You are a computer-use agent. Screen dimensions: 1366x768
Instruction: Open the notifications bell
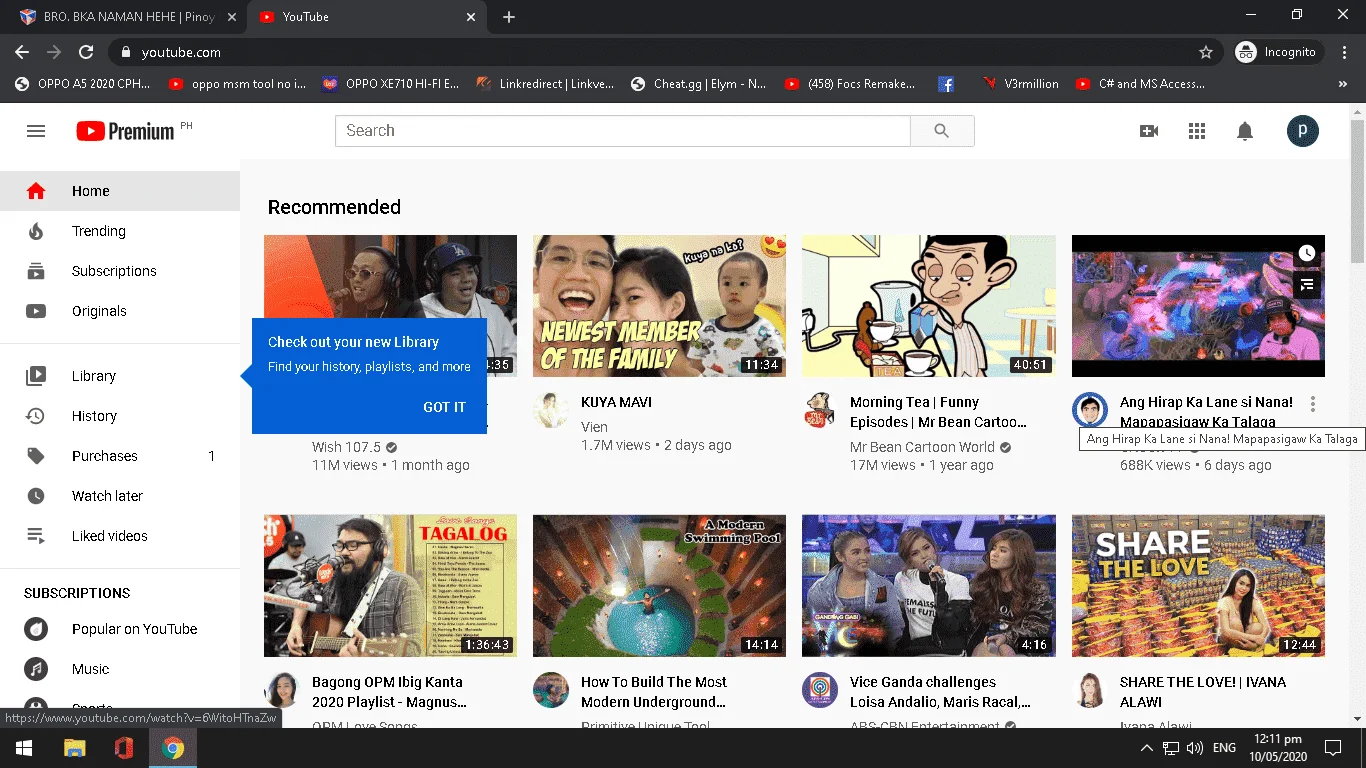point(1245,131)
